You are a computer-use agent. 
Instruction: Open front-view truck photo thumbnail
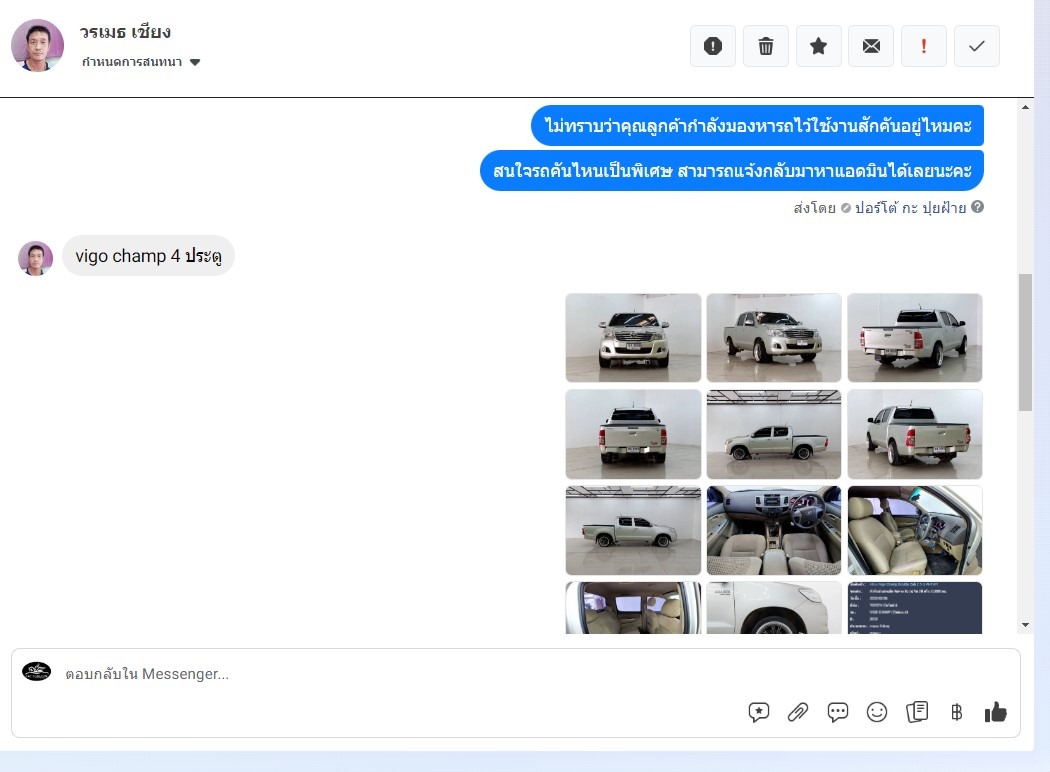pos(633,338)
